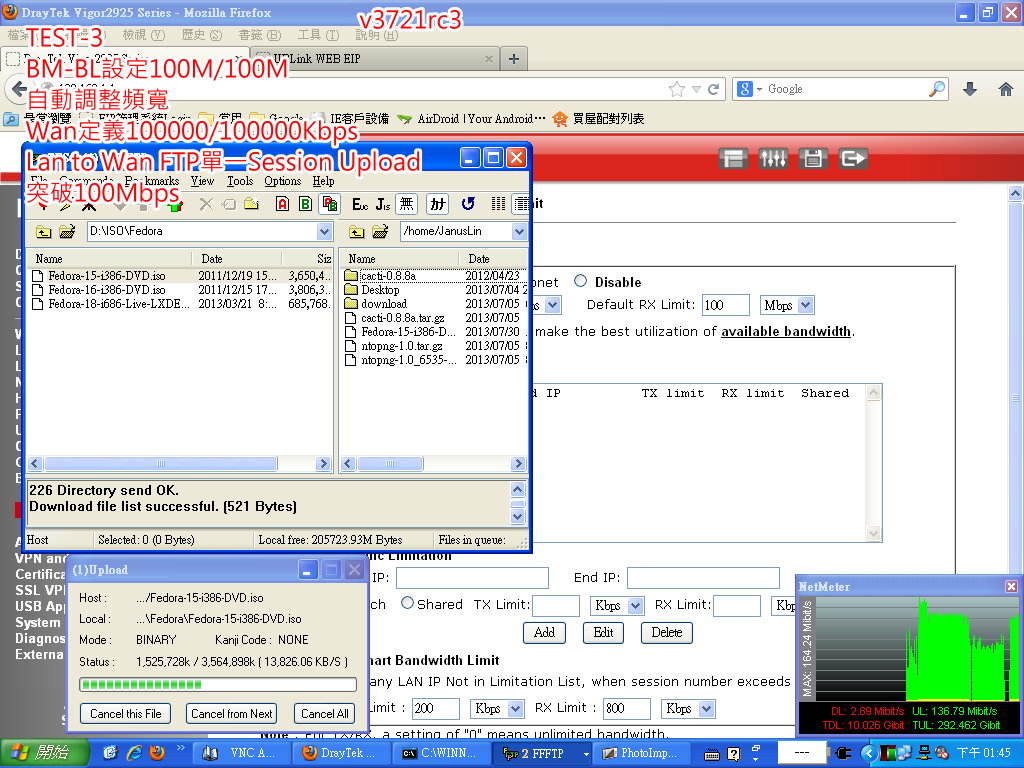Open Firefox downloads arrow icon

[x=970, y=89]
